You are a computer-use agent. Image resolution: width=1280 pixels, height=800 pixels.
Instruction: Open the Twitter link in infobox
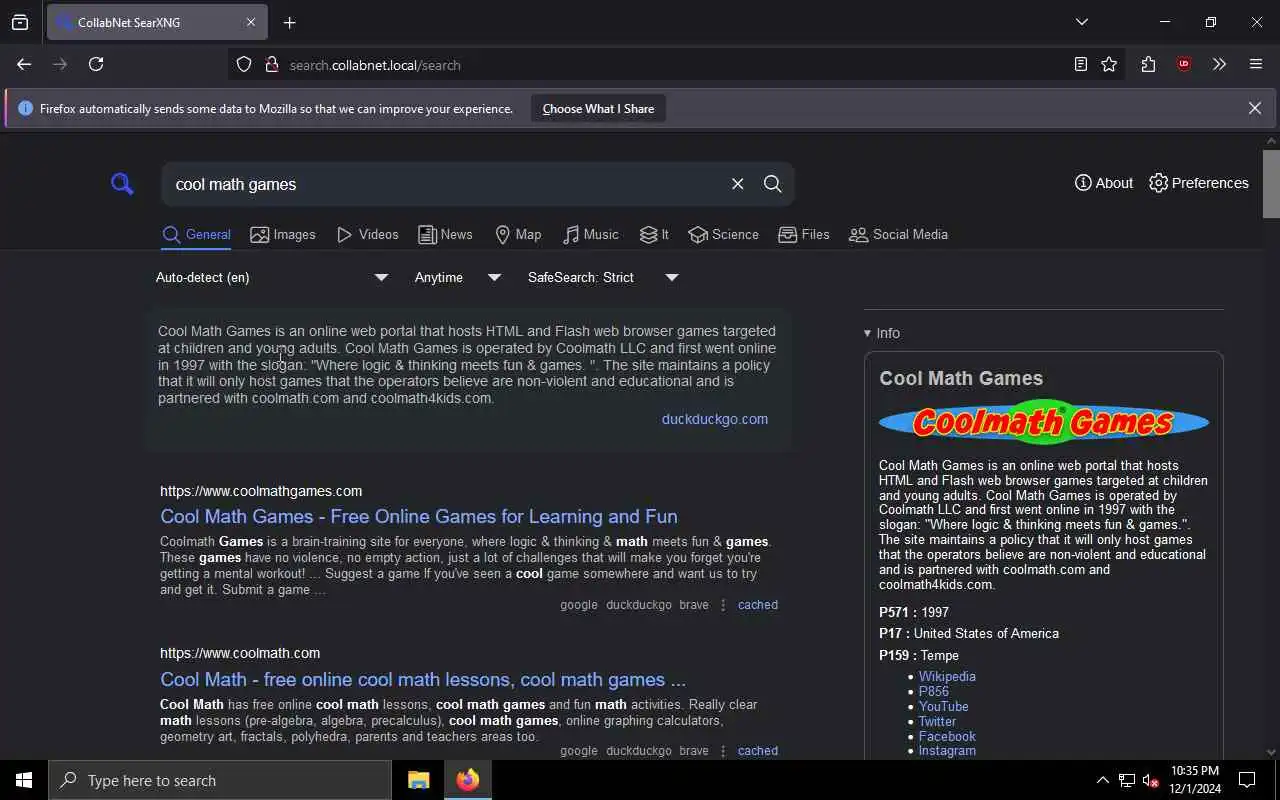coord(937,721)
